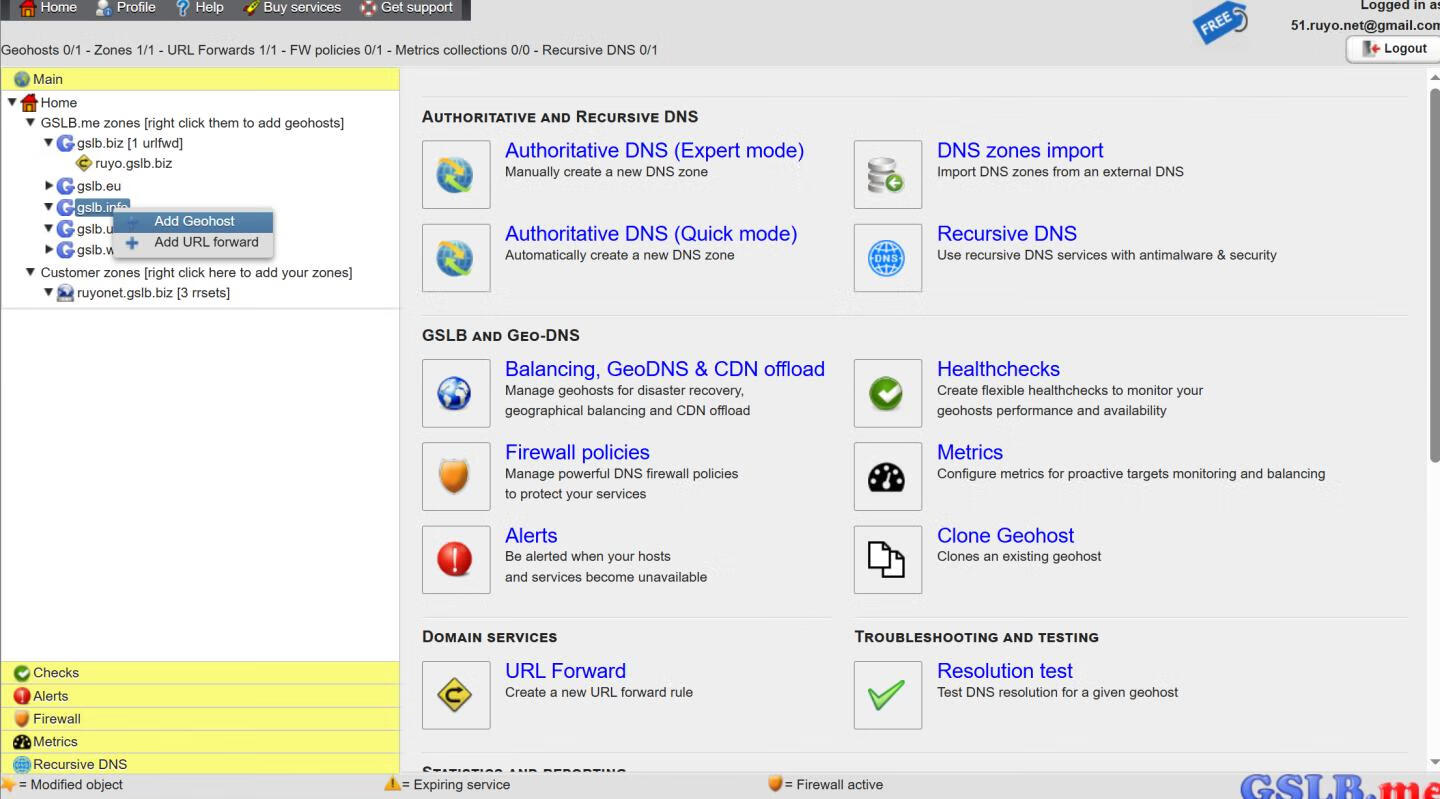Image resolution: width=1440 pixels, height=799 pixels.
Task: Click the Clone Geohost documents icon
Action: point(887,560)
